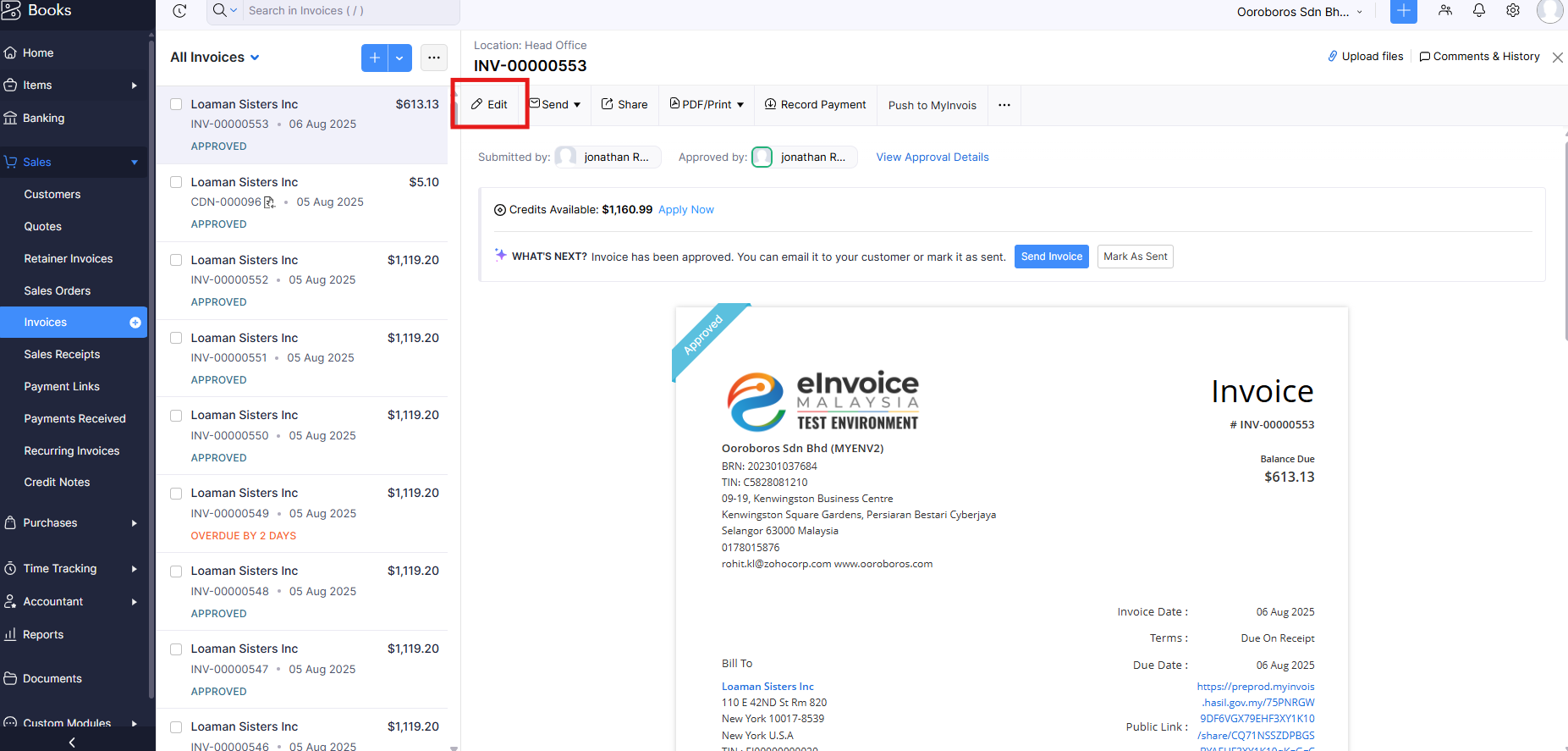Click the plus icon beside Invoices in sidebar
This screenshot has width=1568, height=751.
tap(135, 323)
